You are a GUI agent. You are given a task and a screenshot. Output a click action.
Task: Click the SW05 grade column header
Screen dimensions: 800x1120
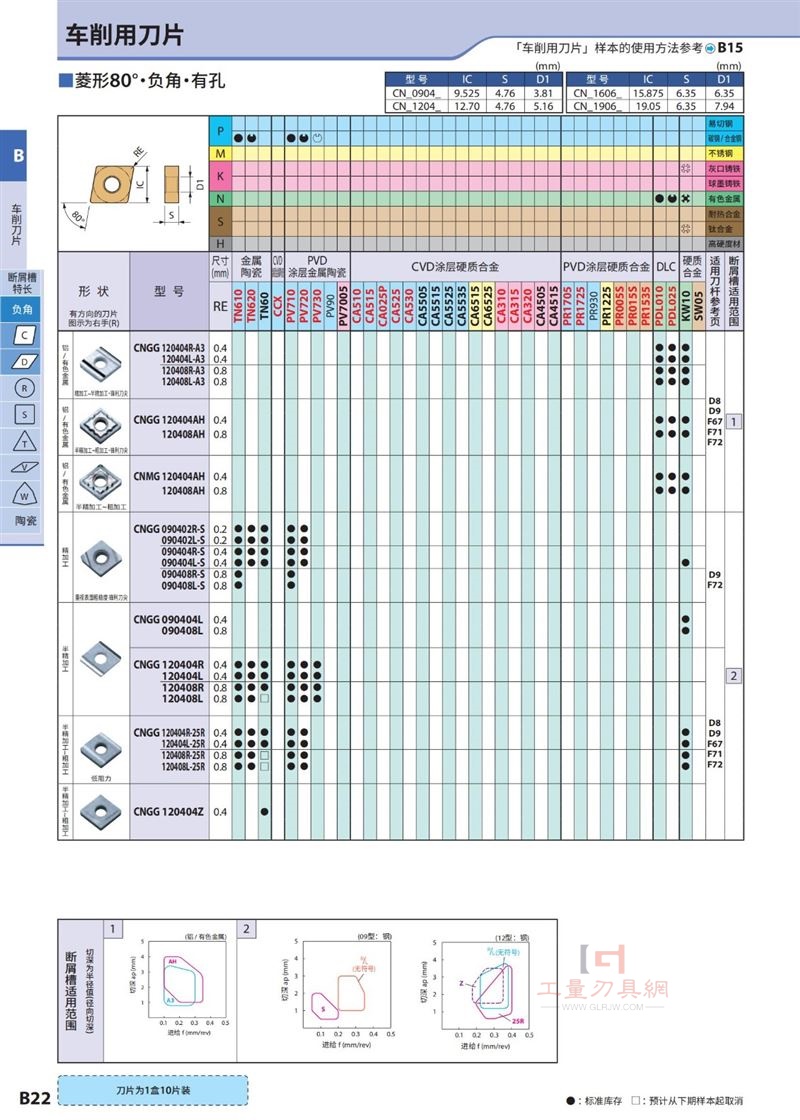pos(699,306)
